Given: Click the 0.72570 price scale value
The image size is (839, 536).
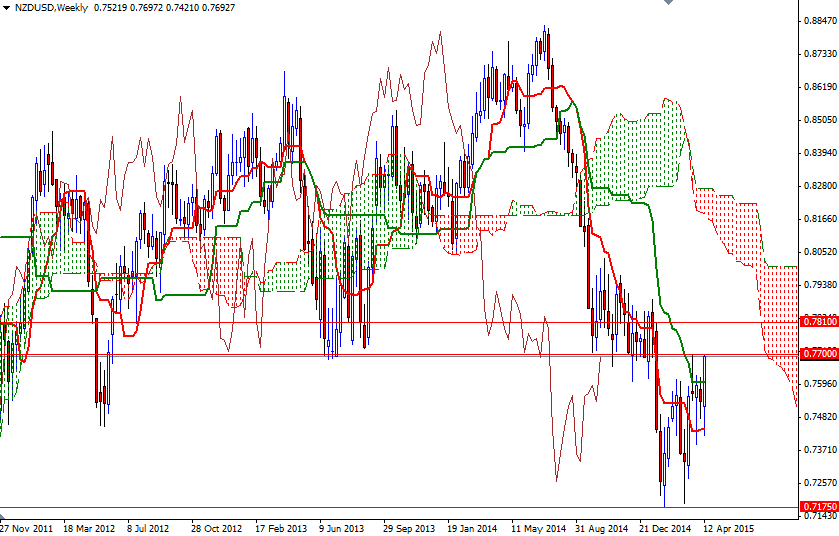Looking at the screenshot, I should point(820,483).
